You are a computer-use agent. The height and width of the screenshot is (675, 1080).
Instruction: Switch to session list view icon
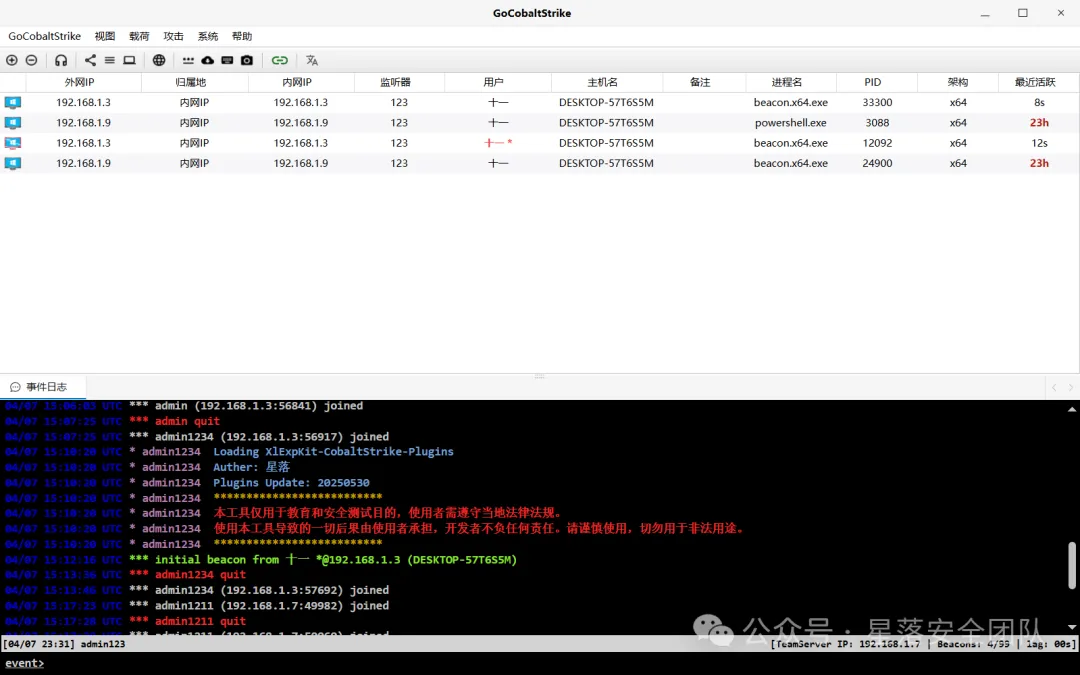click(110, 61)
